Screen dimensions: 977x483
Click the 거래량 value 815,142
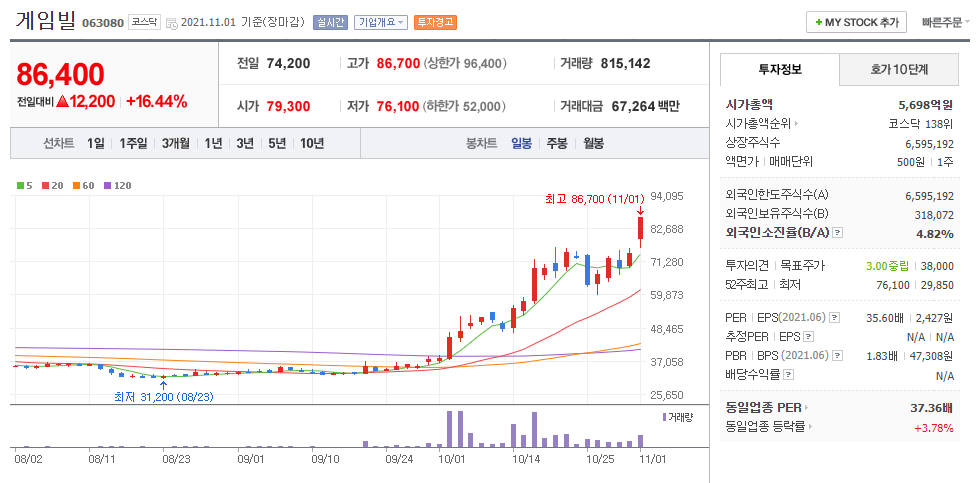[626, 64]
